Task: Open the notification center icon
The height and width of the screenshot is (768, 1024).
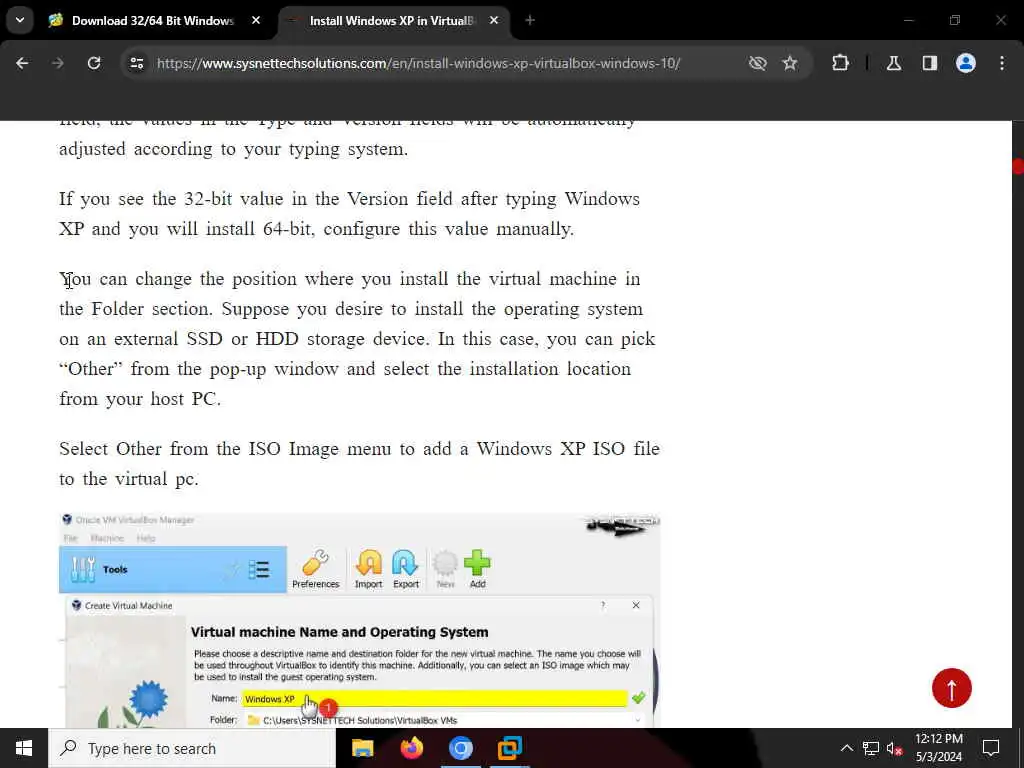Action: pyautogui.click(x=991, y=748)
